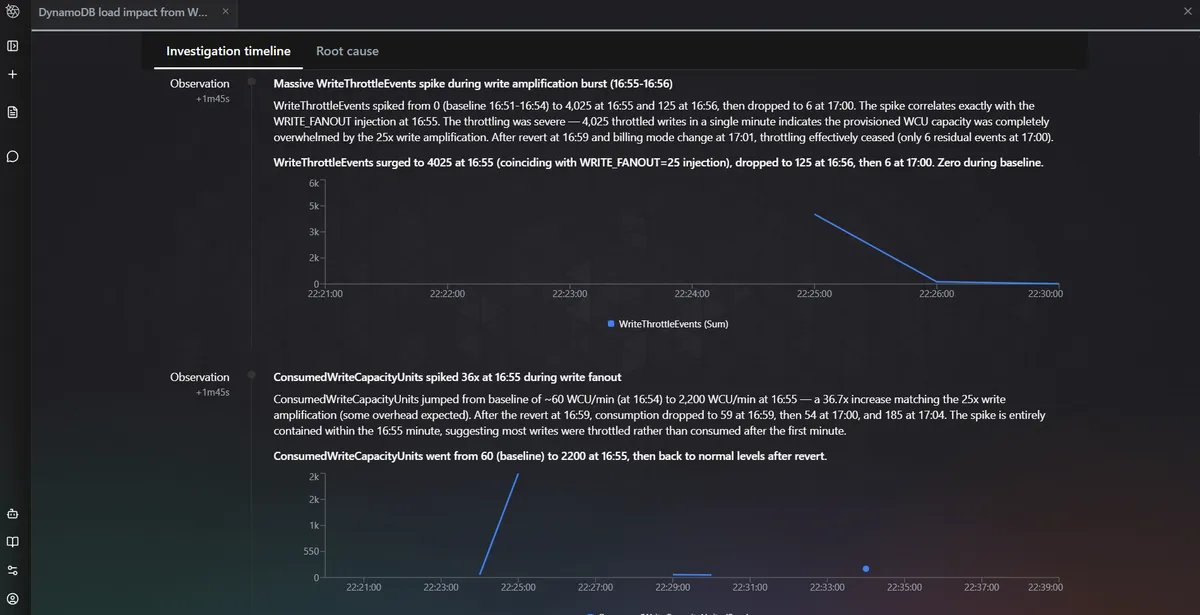Open the sliders settings icon
The height and width of the screenshot is (615, 1200).
(x=12, y=570)
